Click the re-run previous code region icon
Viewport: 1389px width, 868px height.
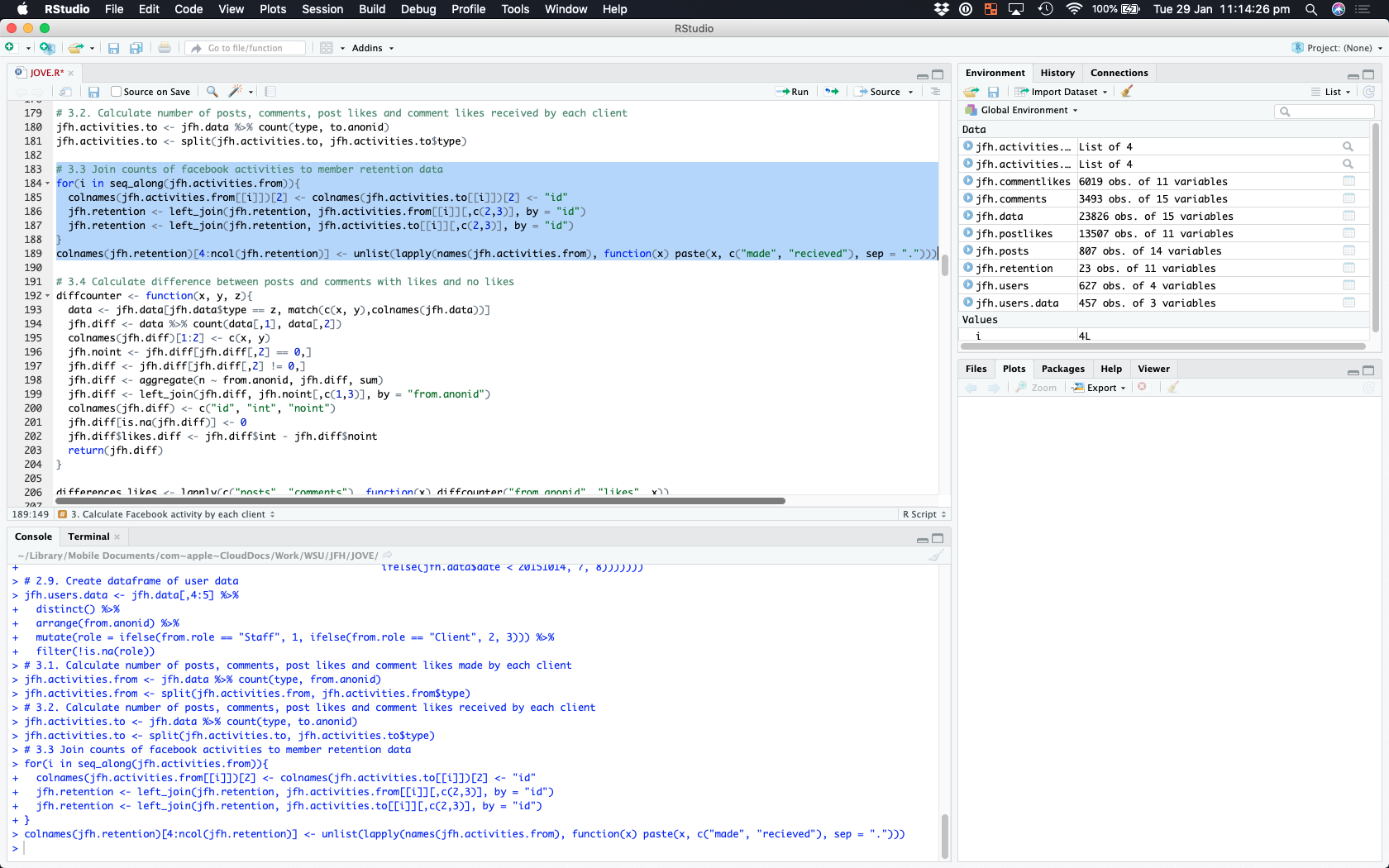click(832, 92)
